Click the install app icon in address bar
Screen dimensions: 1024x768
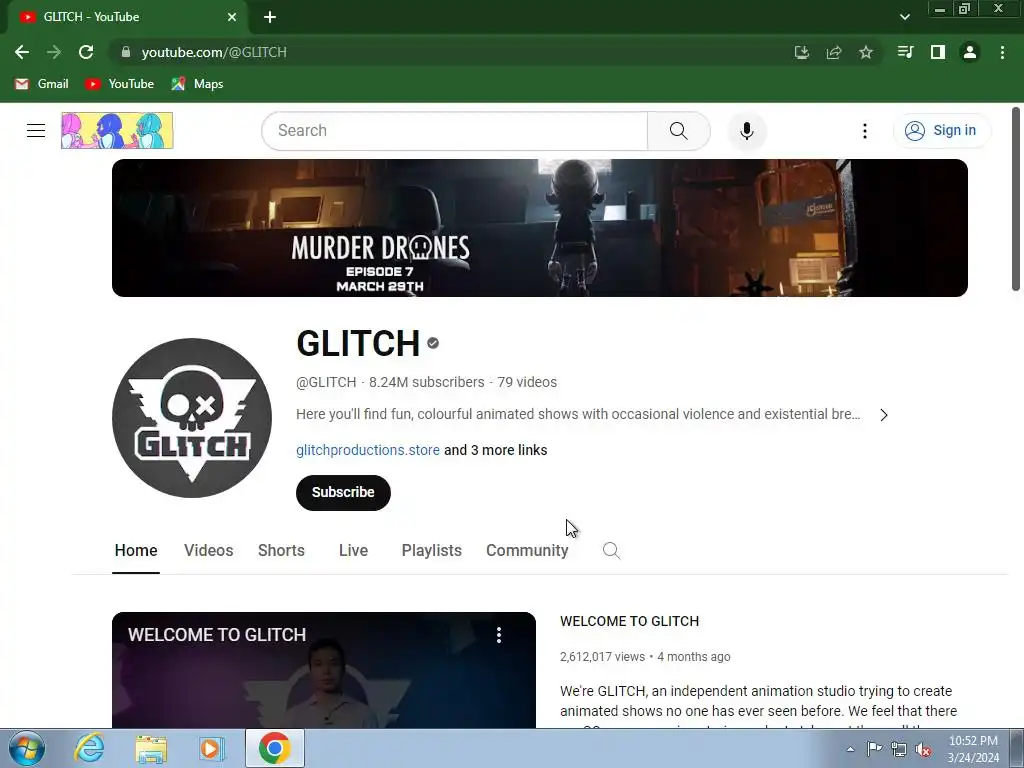[802, 52]
